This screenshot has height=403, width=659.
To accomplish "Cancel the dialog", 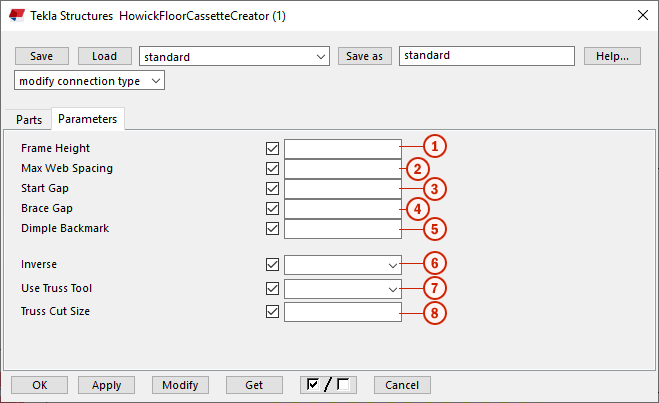I will (402, 385).
